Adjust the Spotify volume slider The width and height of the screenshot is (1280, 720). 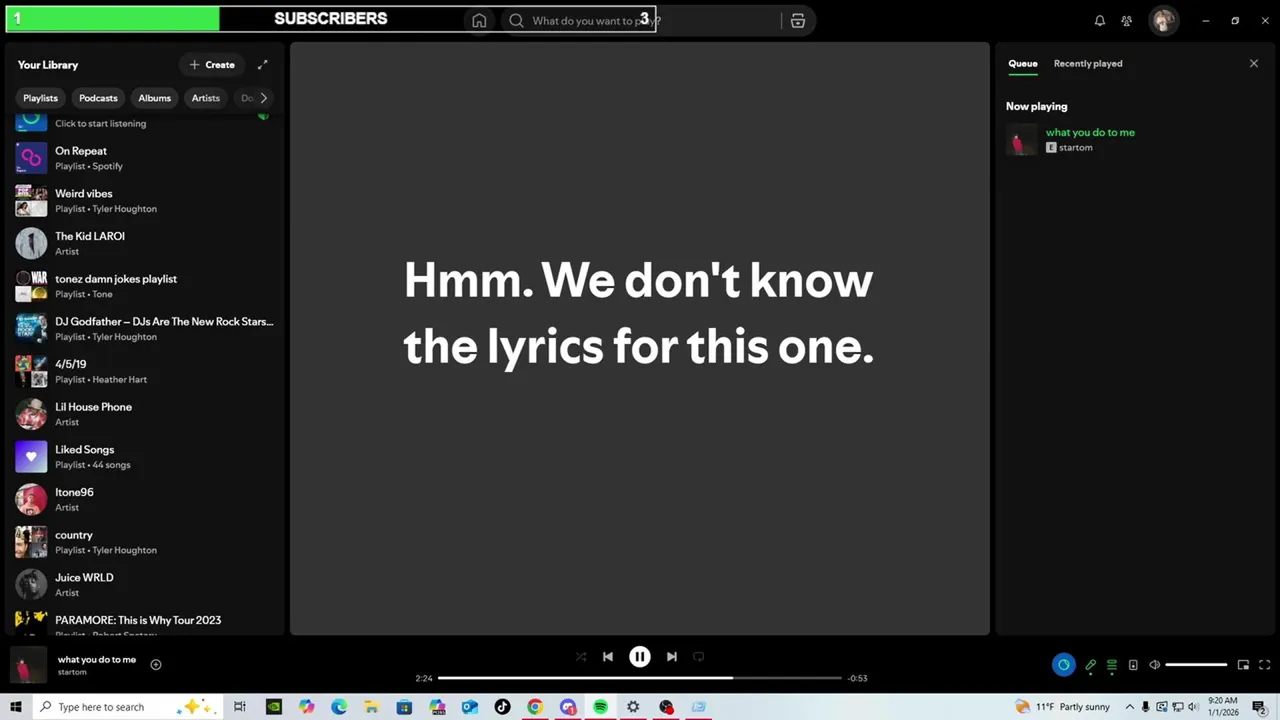pos(1196,665)
